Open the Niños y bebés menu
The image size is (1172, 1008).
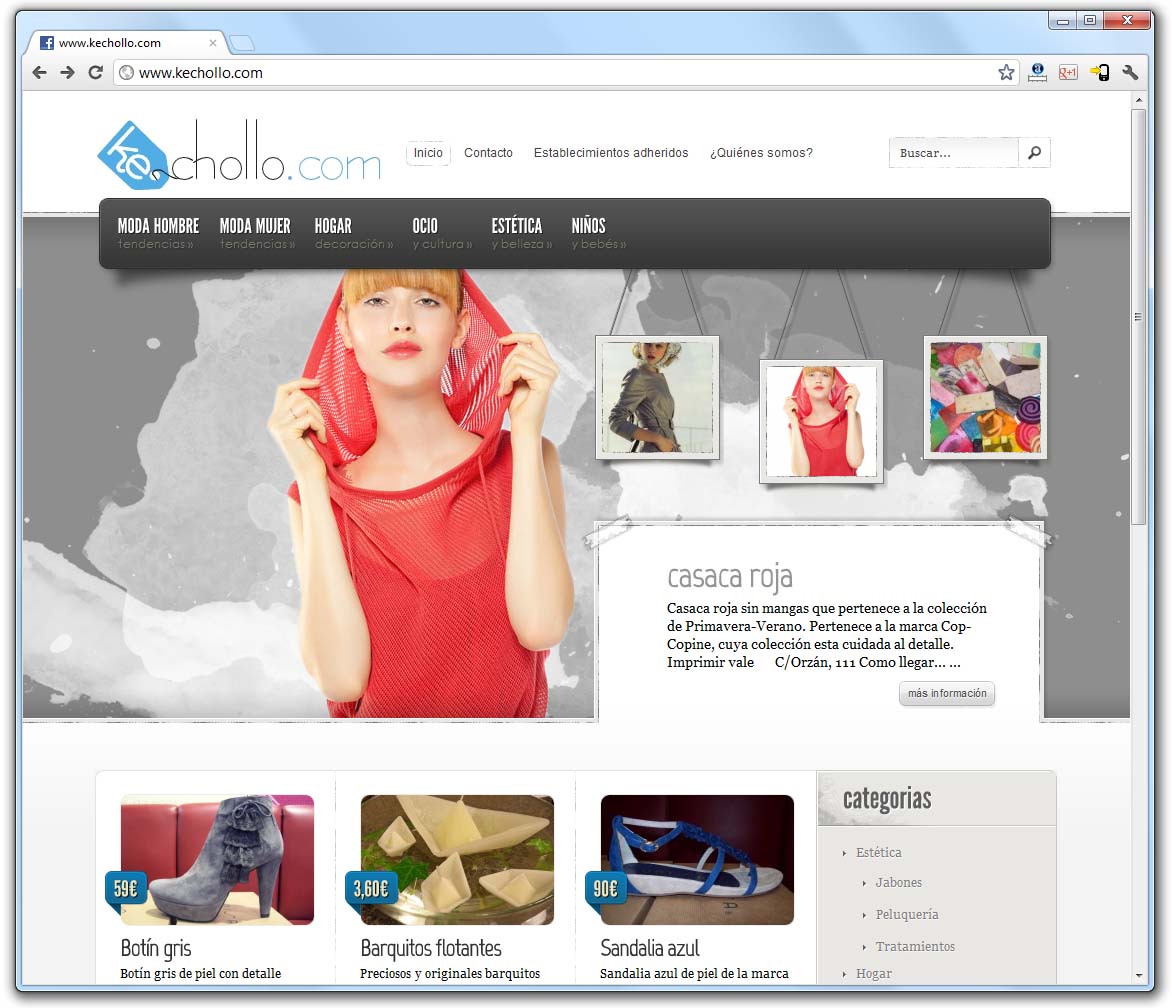click(599, 233)
